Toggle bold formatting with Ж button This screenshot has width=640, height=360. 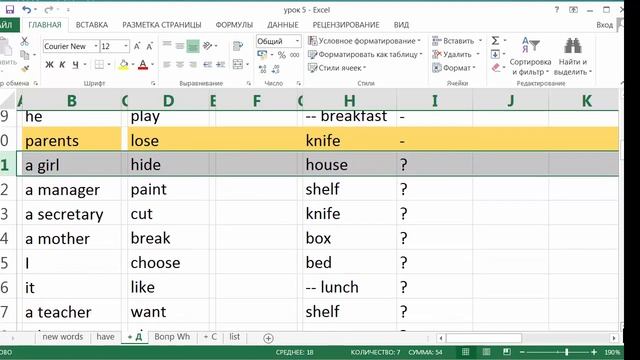[49, 64]
